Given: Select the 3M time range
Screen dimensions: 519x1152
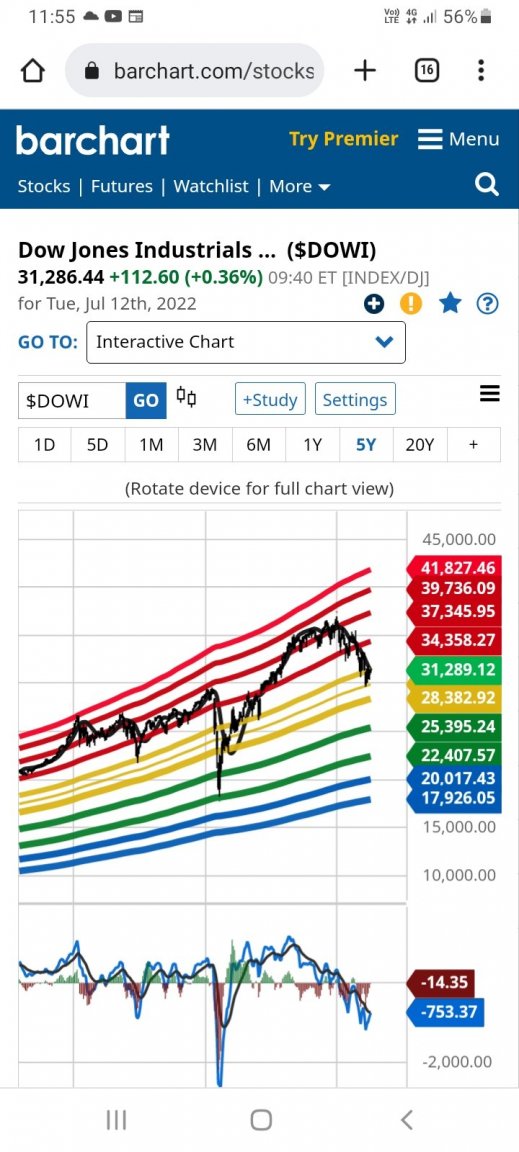Looking at the screenshot, I should tap(205, 444).
